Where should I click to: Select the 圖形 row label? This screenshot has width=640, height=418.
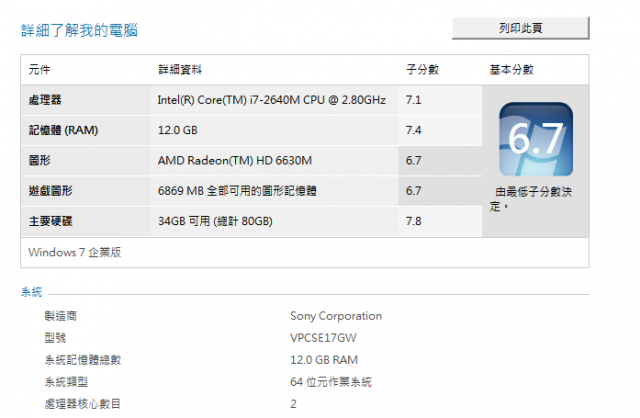(x=40, y=160)
